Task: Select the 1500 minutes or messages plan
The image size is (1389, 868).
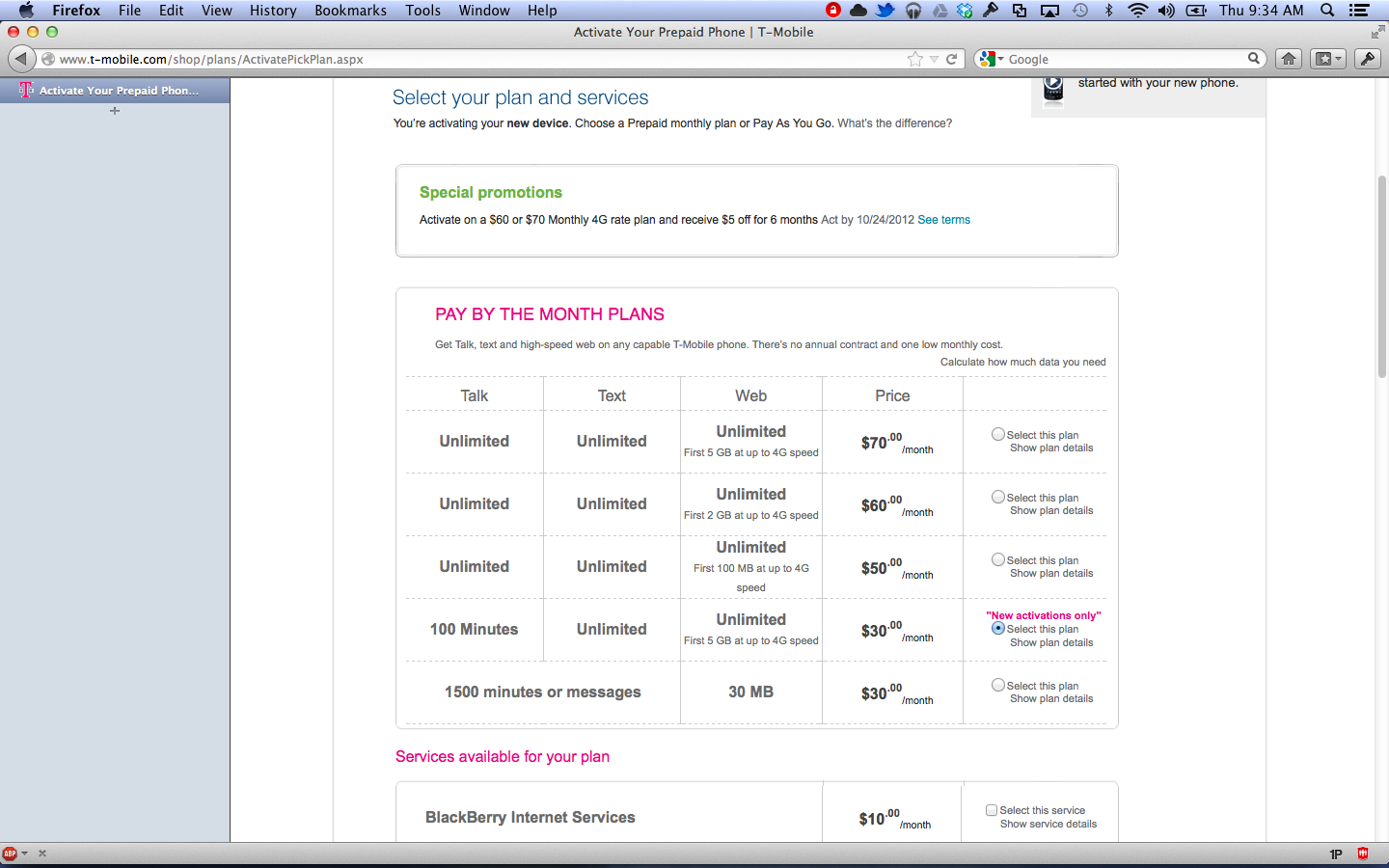Action: [998, 686]
